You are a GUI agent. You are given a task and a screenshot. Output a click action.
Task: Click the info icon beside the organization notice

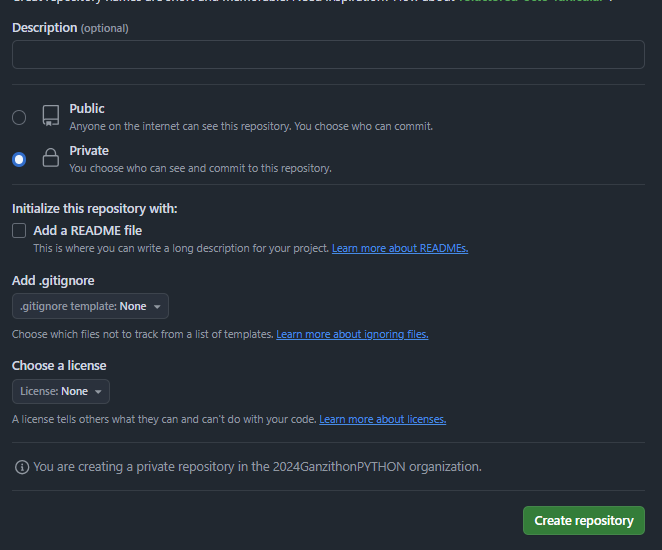coord(21,467)
